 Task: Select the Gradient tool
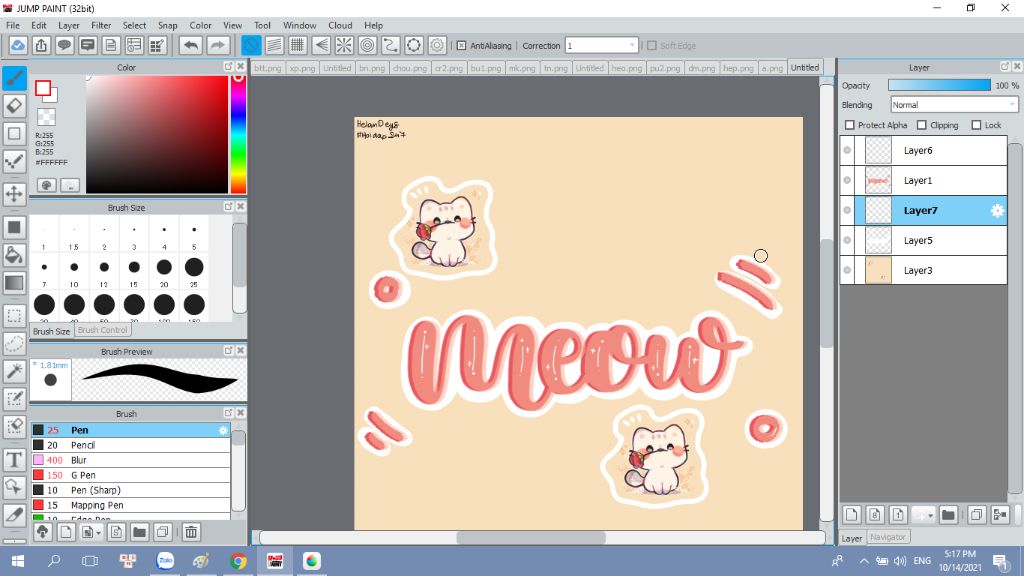click(14, 282)
